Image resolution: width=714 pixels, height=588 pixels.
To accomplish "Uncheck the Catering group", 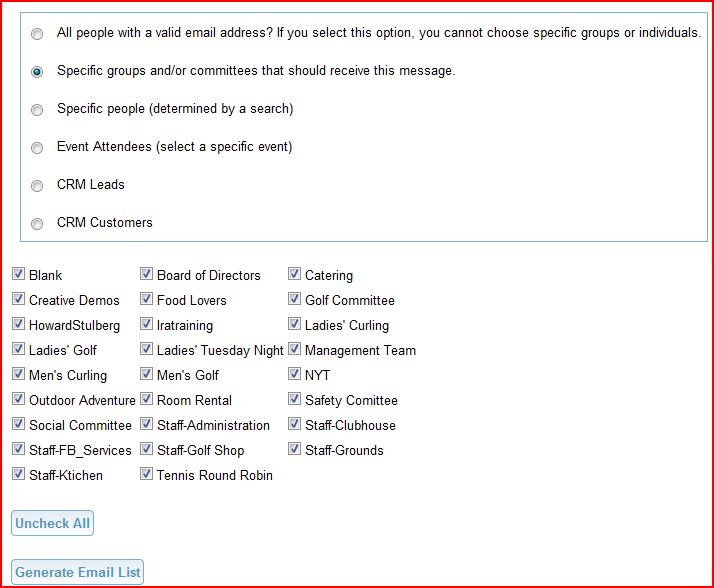I will [294, 274].
